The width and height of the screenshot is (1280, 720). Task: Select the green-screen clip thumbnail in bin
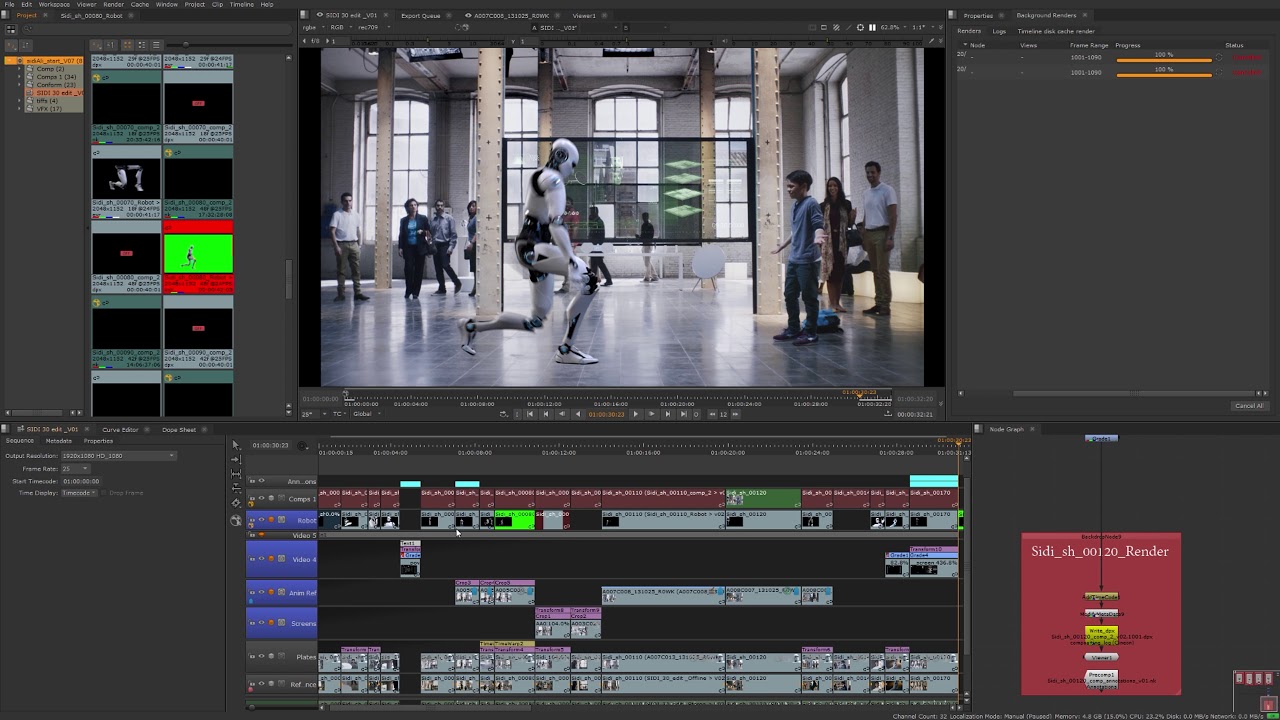tap(198, 254)
